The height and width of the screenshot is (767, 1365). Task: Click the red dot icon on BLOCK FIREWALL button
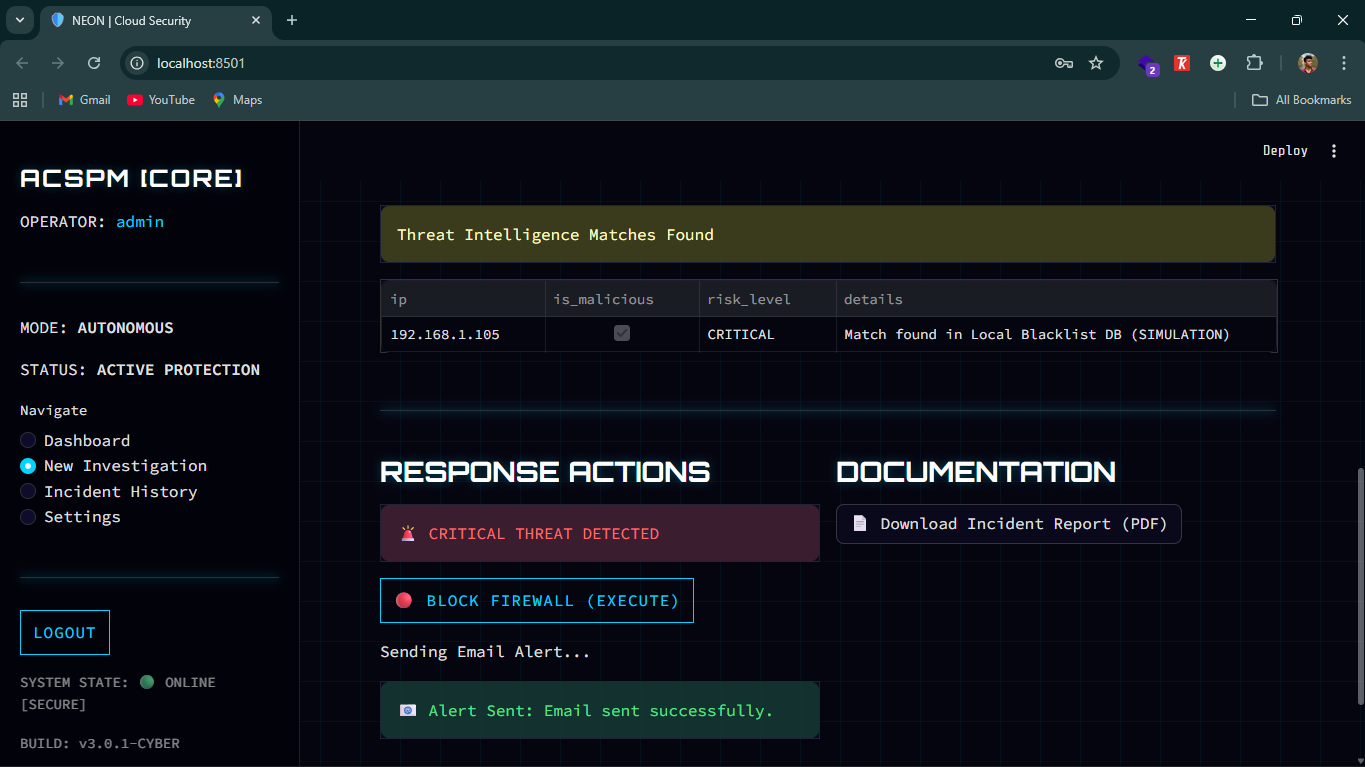[x=404, y=600]
